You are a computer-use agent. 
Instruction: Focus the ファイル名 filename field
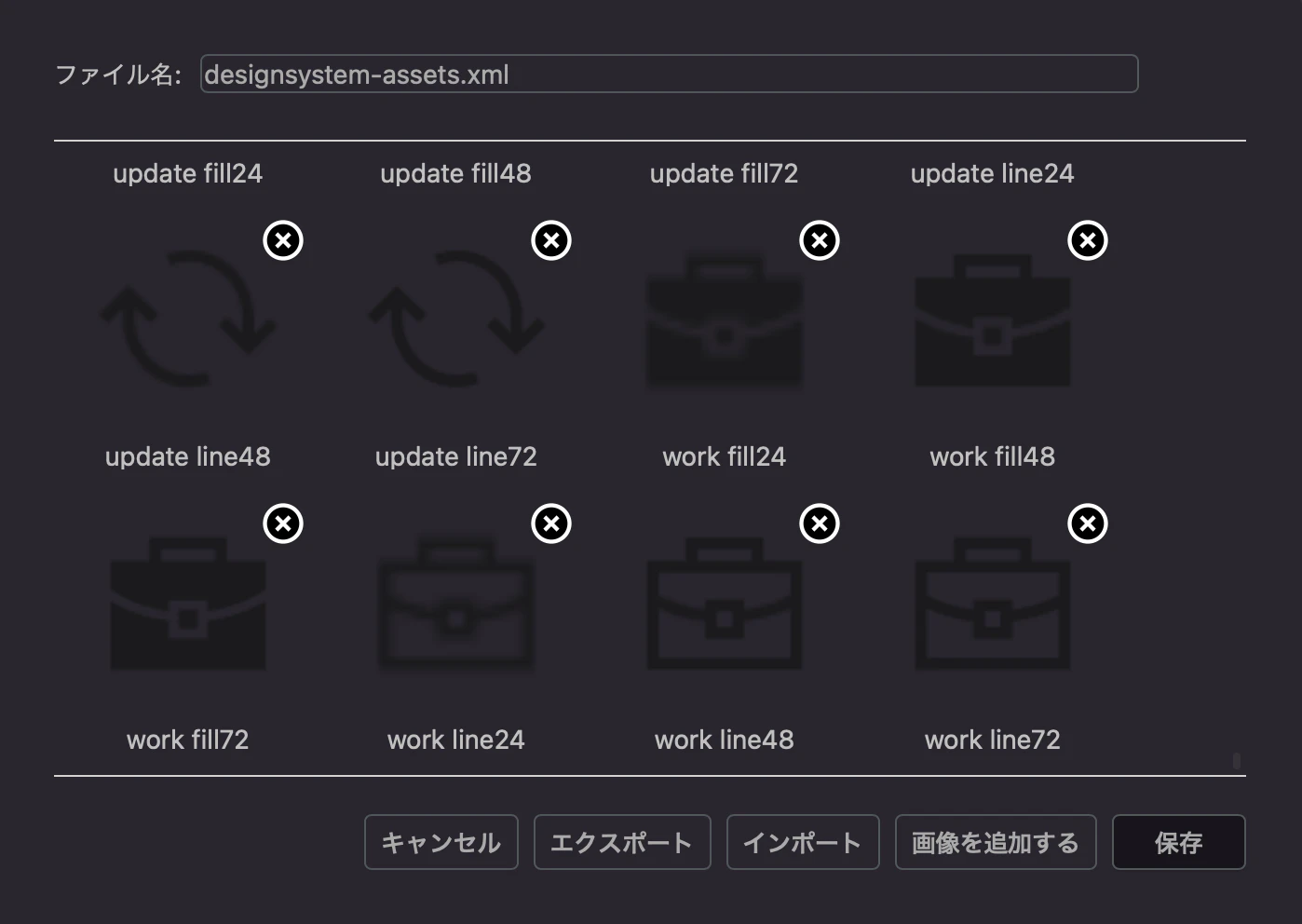pos(670,75)
